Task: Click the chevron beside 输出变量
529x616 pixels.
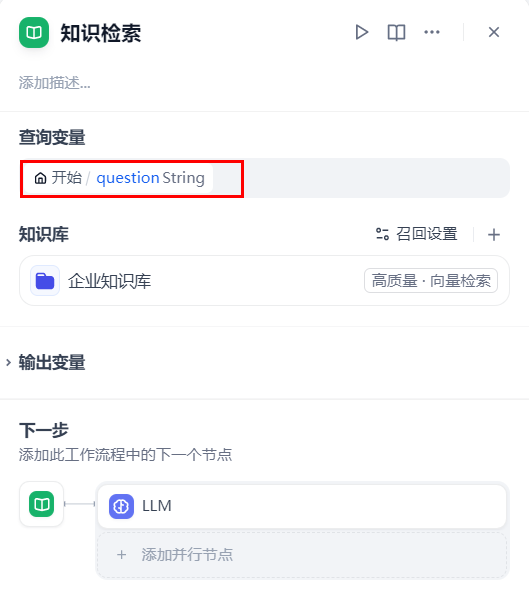Action: click(x=9, y=362)
